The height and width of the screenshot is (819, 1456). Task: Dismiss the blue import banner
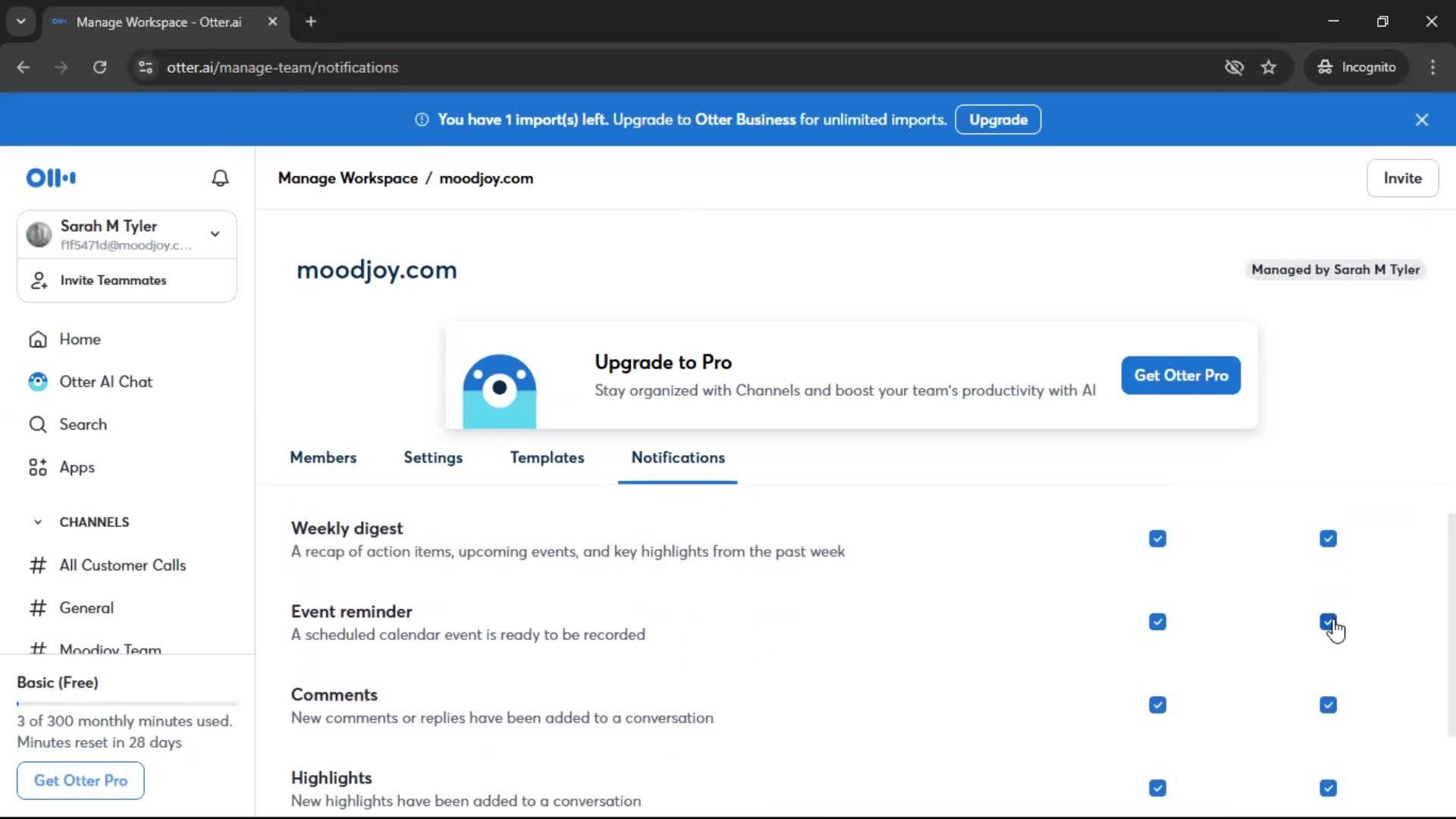(1422, 120)
